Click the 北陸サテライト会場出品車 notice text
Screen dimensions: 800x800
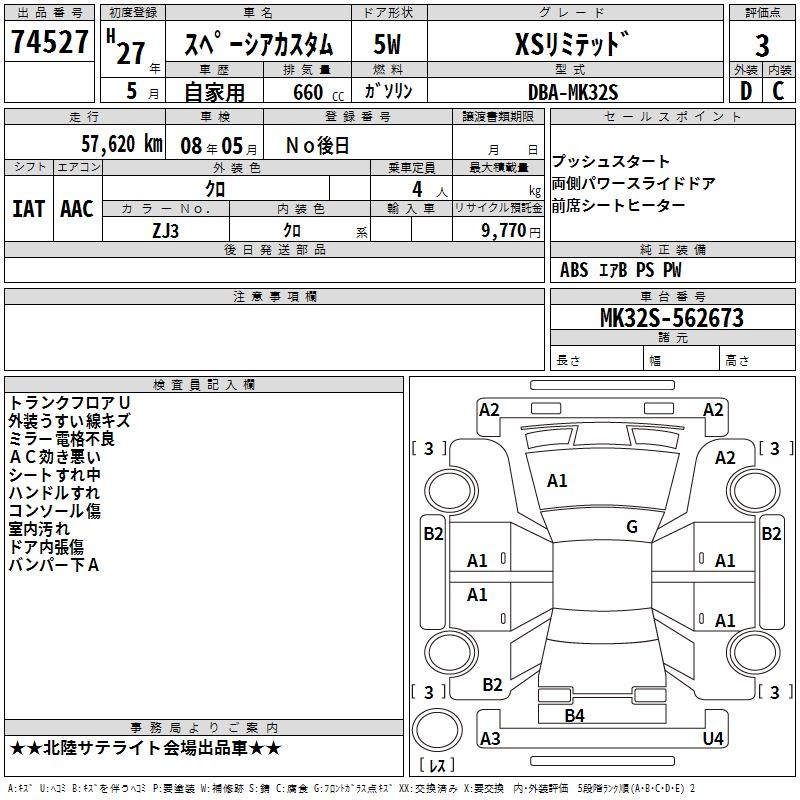pyautogui.click(x=145, y=747)
